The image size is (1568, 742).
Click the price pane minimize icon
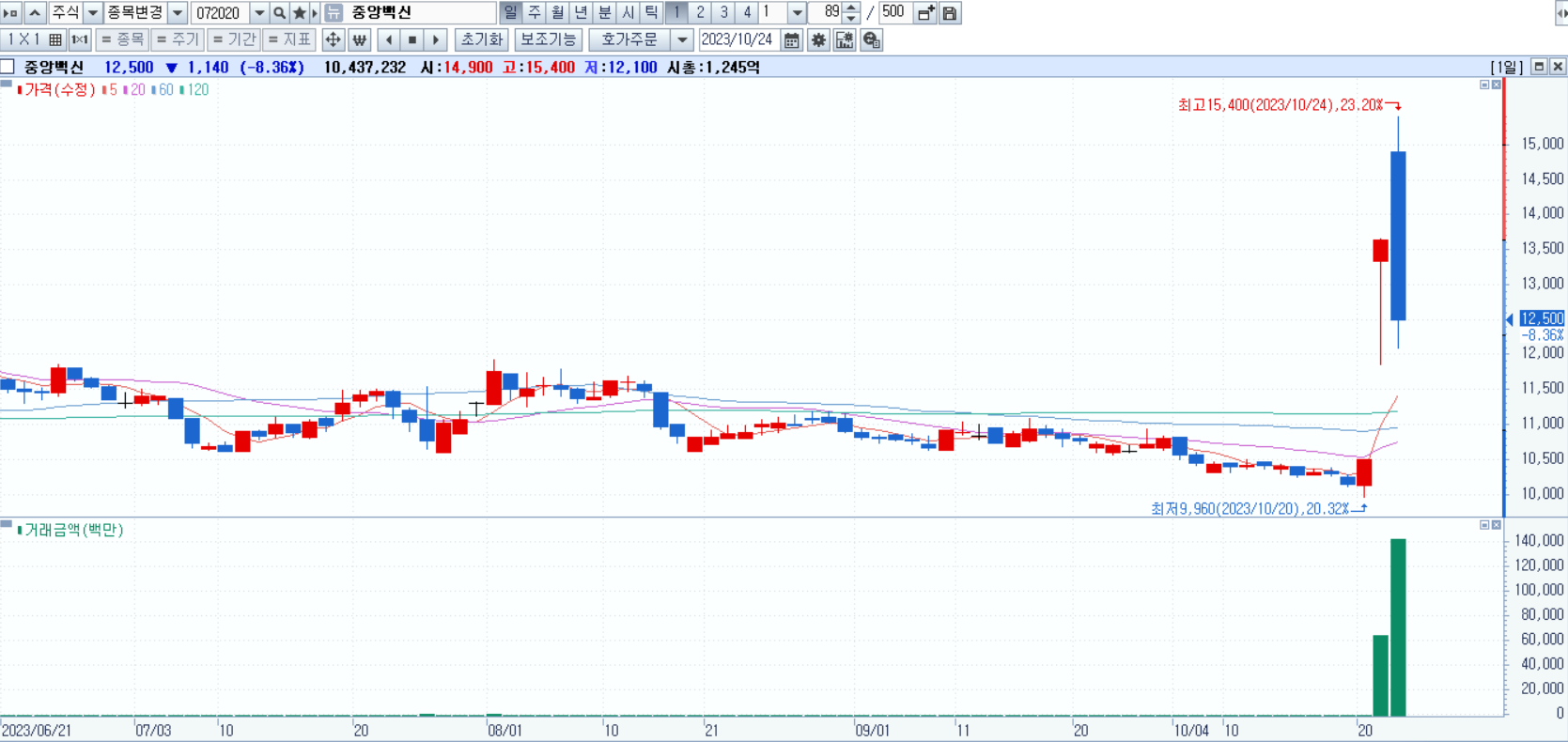(x=1484, y=85)
